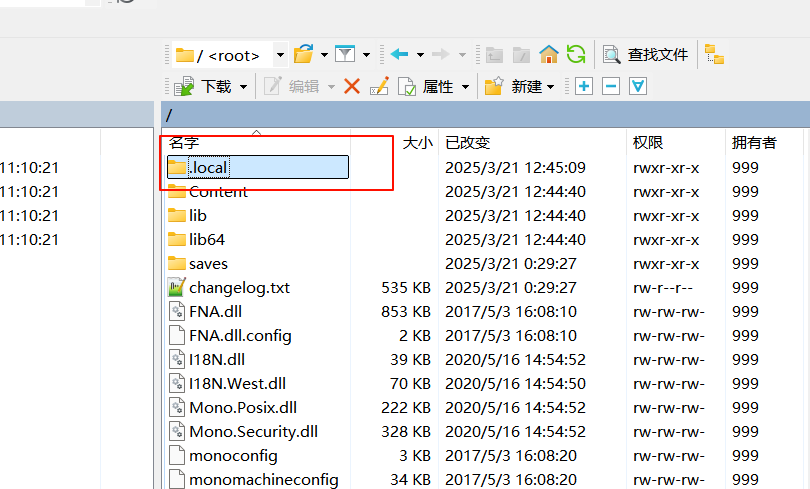Open the filter funnel icon
810x489 pixels.
345,54
